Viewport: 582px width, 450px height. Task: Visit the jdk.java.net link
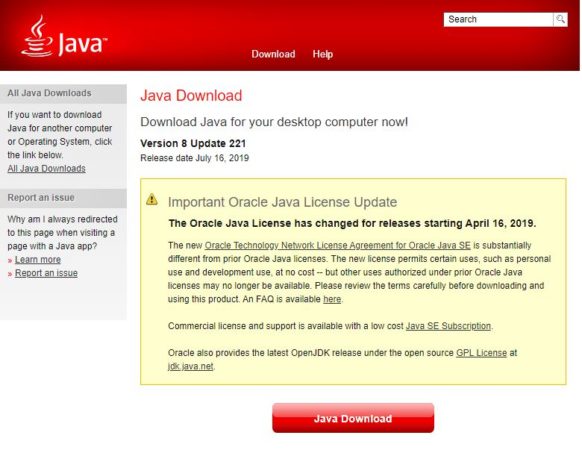tap(190, 366)
